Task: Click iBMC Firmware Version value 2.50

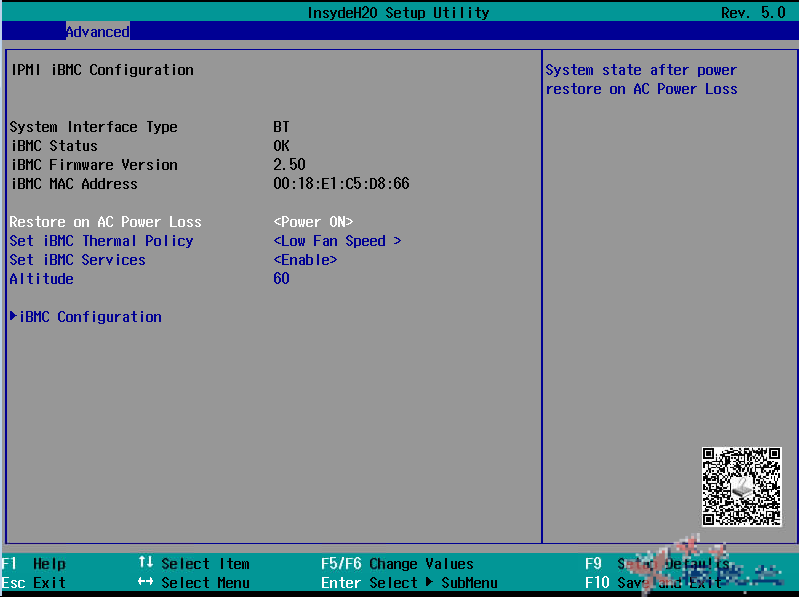Action: [x=289, y=165]
